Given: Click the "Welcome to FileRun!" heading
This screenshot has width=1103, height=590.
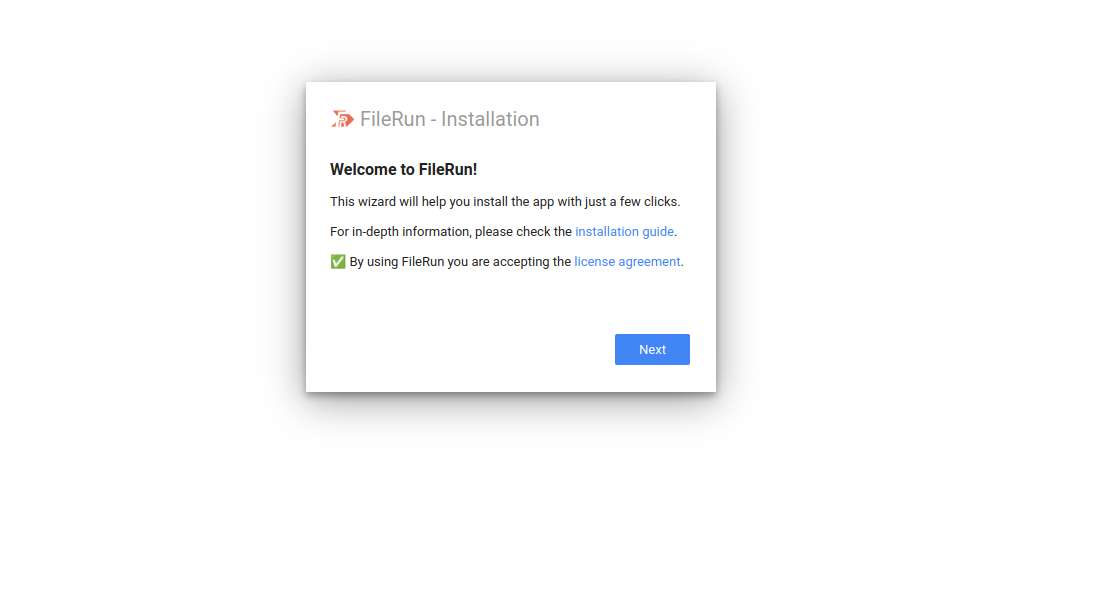Looking at the screenshot, I should (403, 170).
